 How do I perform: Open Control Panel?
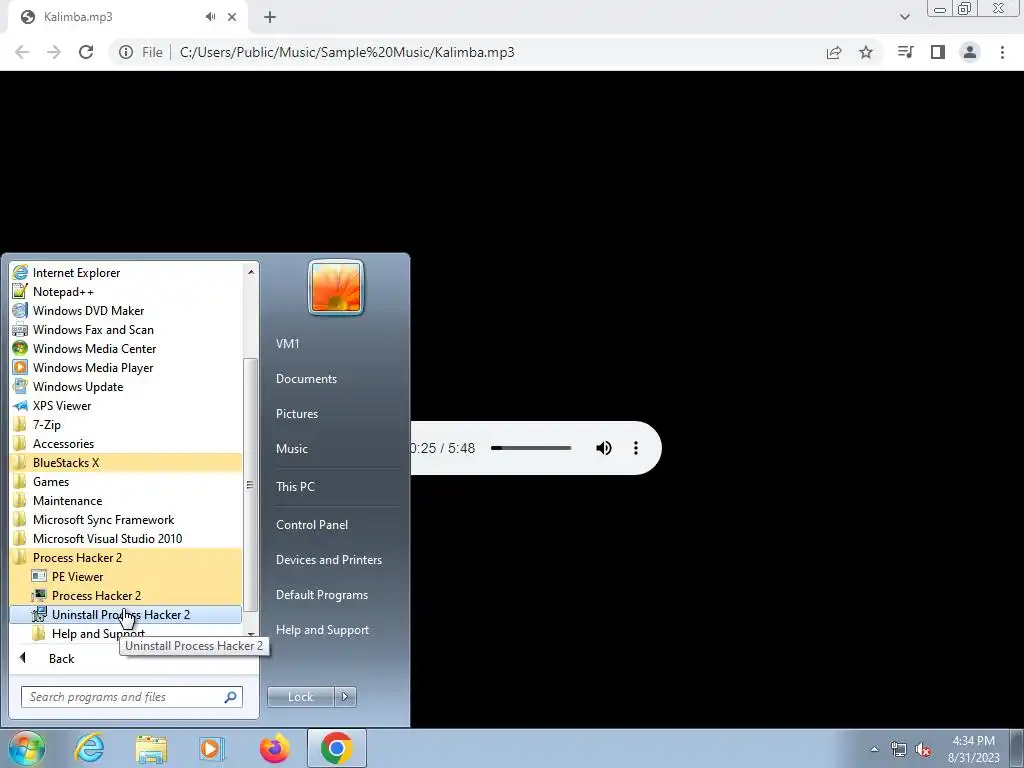(x=312, y=525)
